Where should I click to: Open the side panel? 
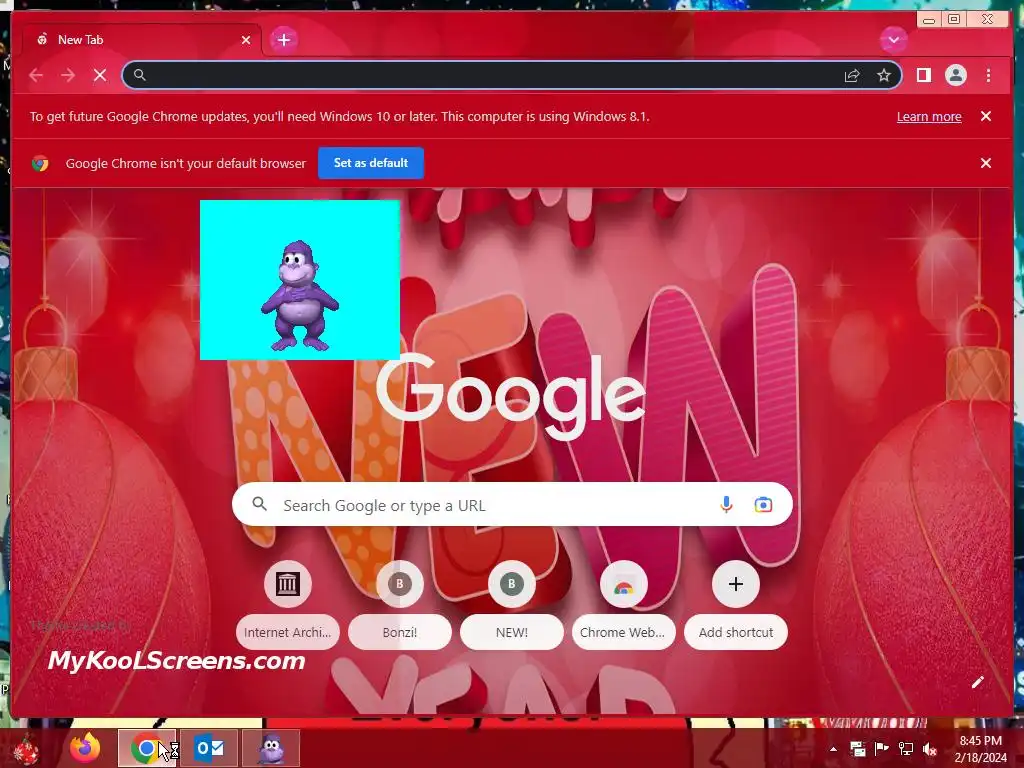(x=923, y=75)
